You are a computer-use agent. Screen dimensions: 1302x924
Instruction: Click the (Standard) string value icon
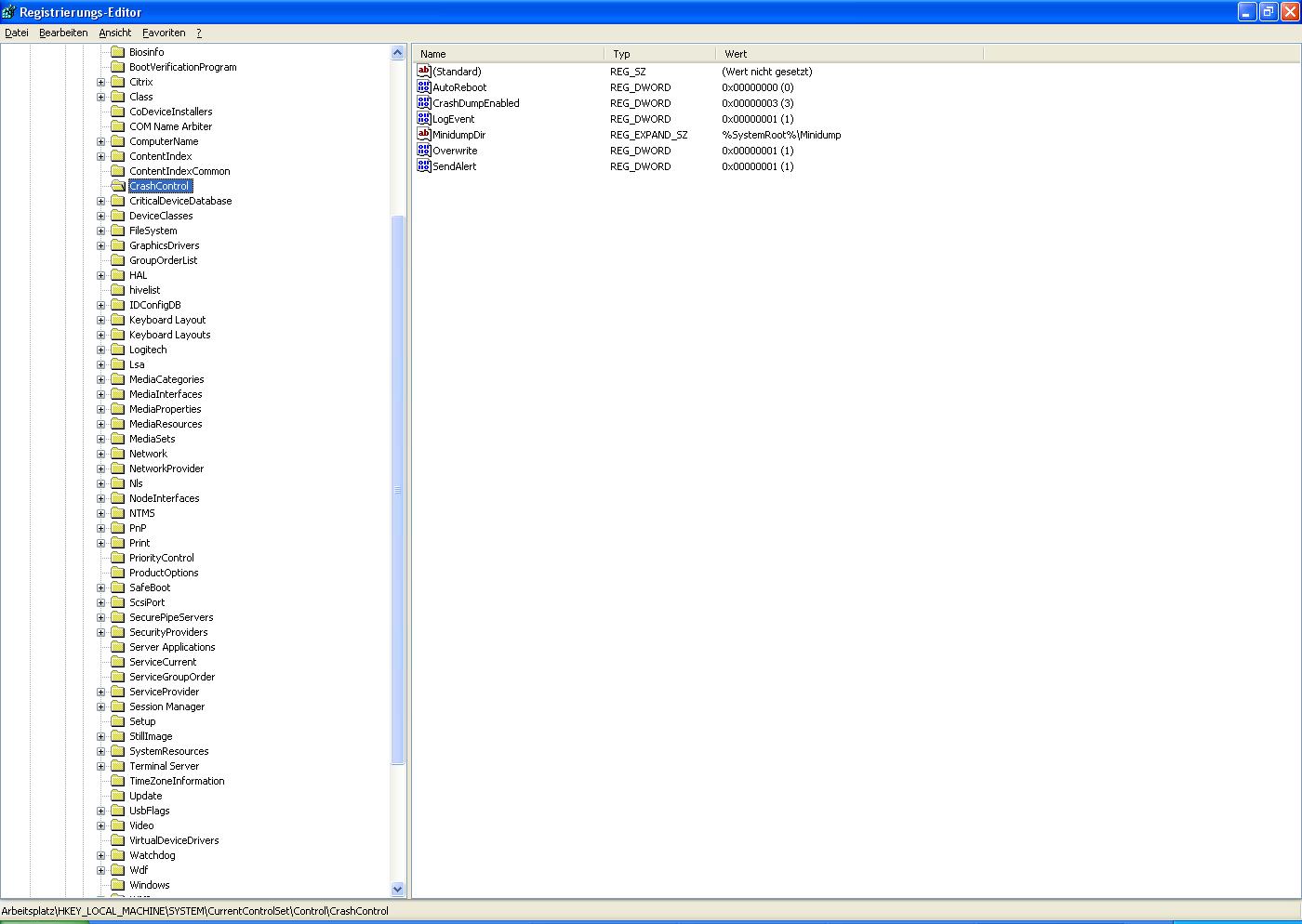[x=424, y=72]
